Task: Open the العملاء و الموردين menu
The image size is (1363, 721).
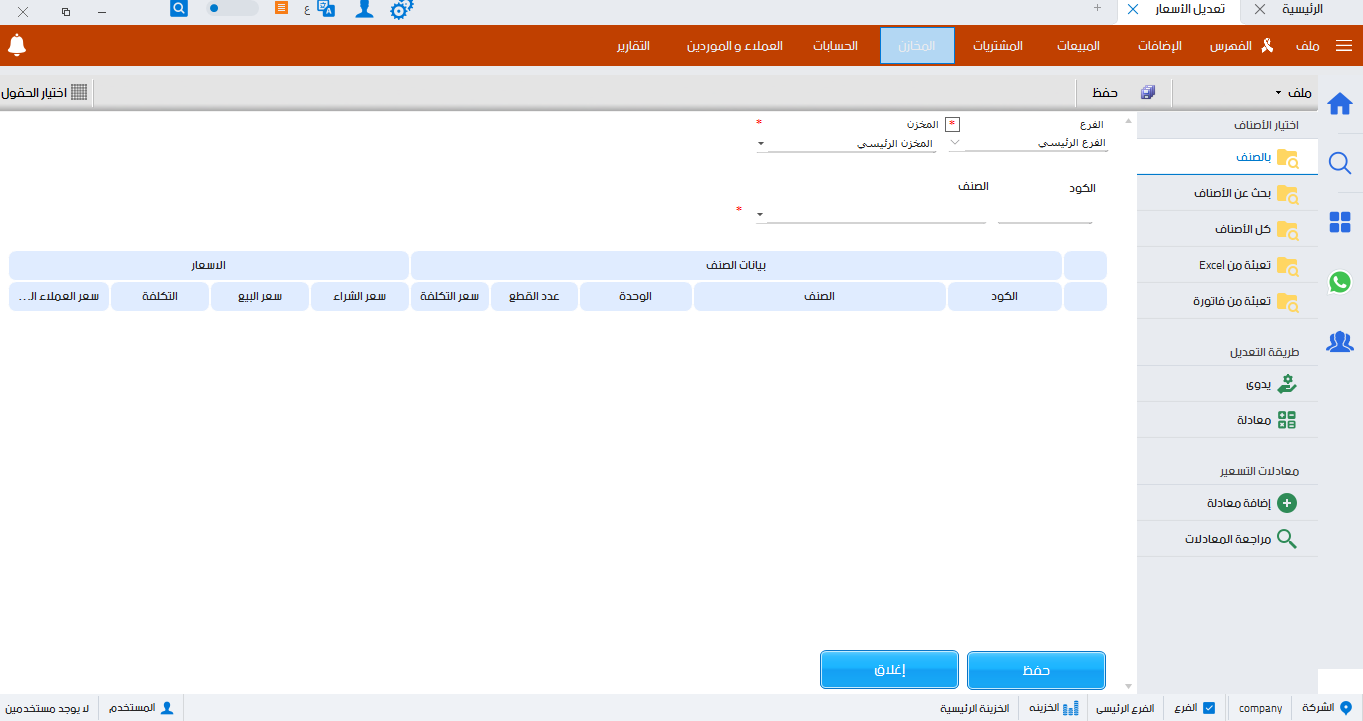Action: (x=734, y=46)
